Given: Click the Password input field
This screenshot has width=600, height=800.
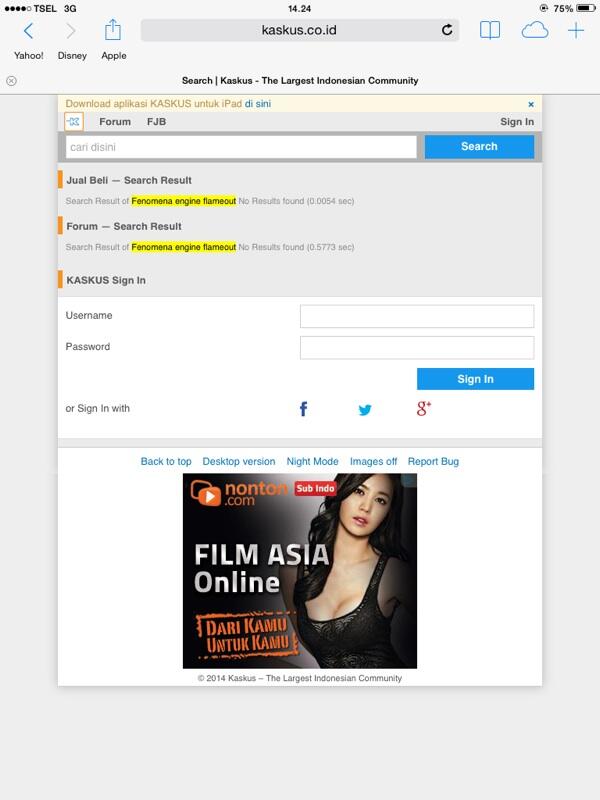Looking at the screenshot, I should 417,347.
